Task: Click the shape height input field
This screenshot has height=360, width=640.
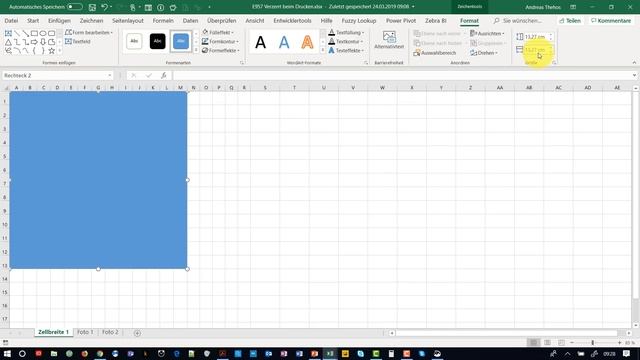Action: [536, 37]
